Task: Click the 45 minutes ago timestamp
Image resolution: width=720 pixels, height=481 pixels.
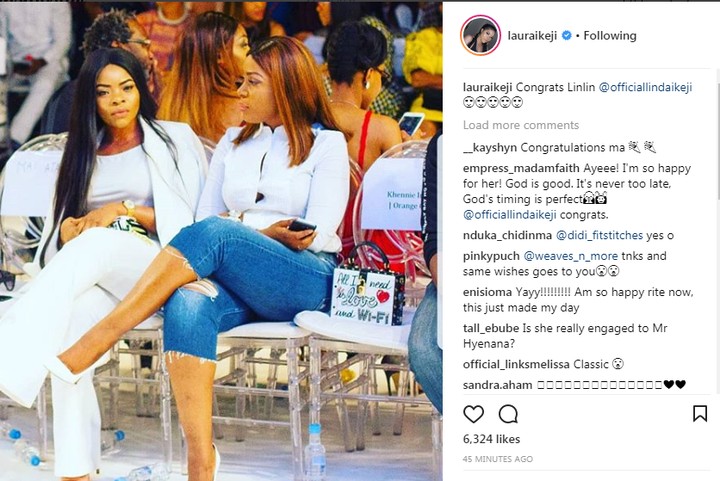Action: [x=498, y=459]
